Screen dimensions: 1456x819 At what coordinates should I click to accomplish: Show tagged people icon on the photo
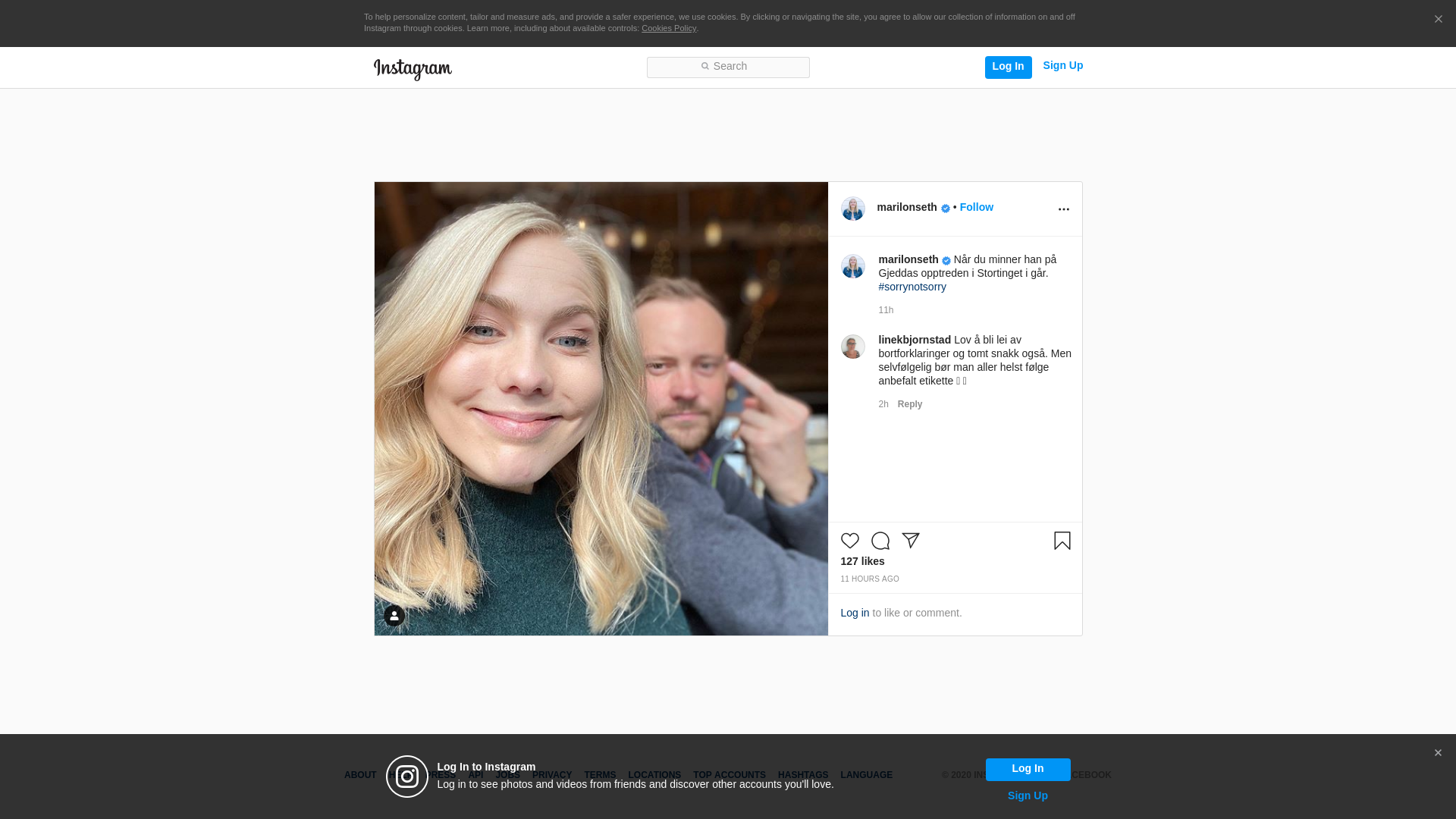pos(394,616)
